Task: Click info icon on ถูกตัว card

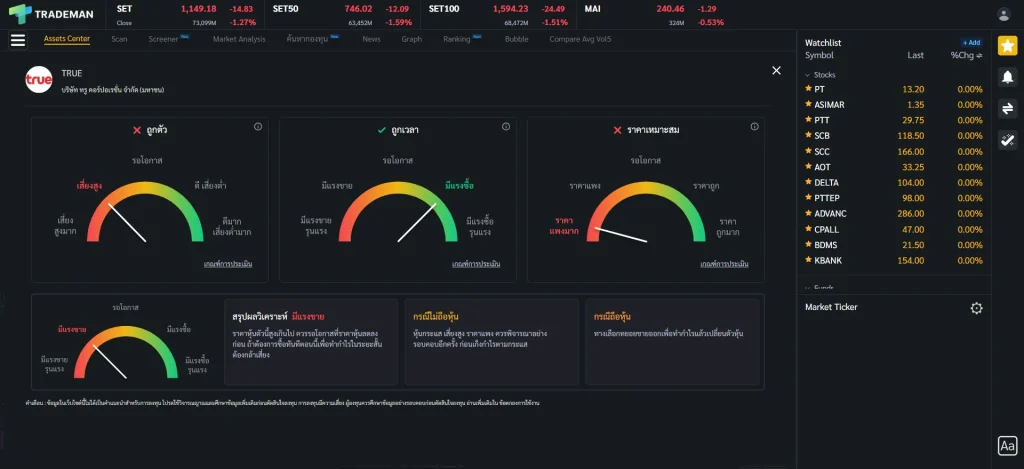Action: [258, 127]
